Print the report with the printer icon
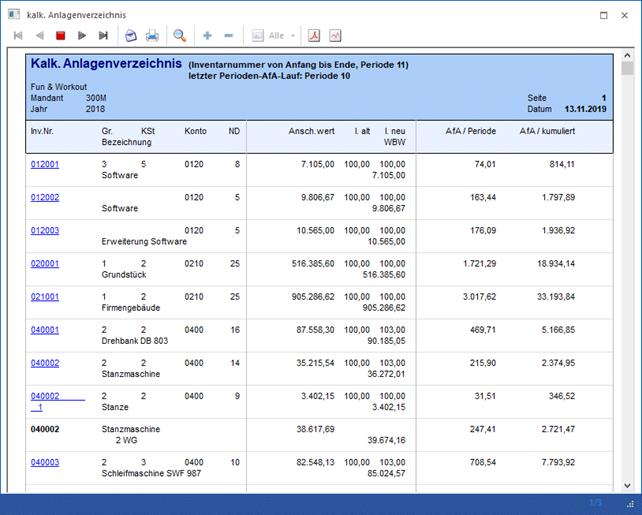This screenshot has width=642, height=515. (x=152, y=36)
